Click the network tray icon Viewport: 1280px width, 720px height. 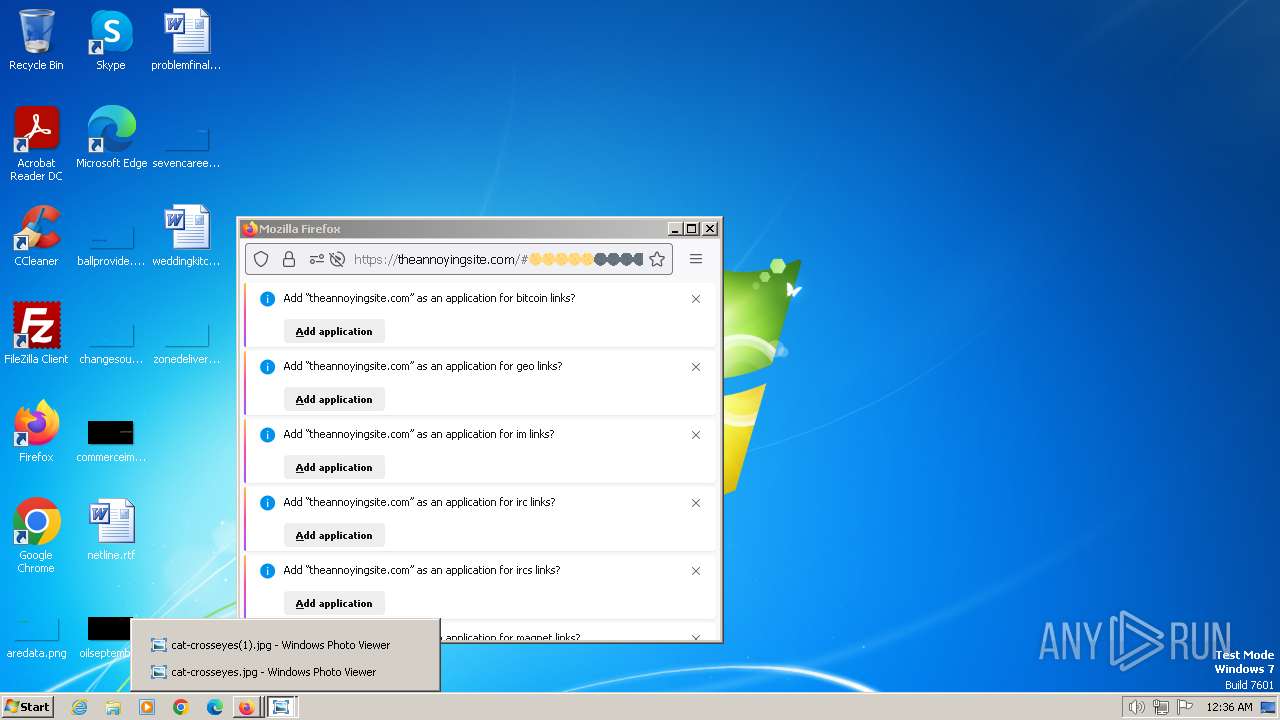click(x=1161, y=707)
